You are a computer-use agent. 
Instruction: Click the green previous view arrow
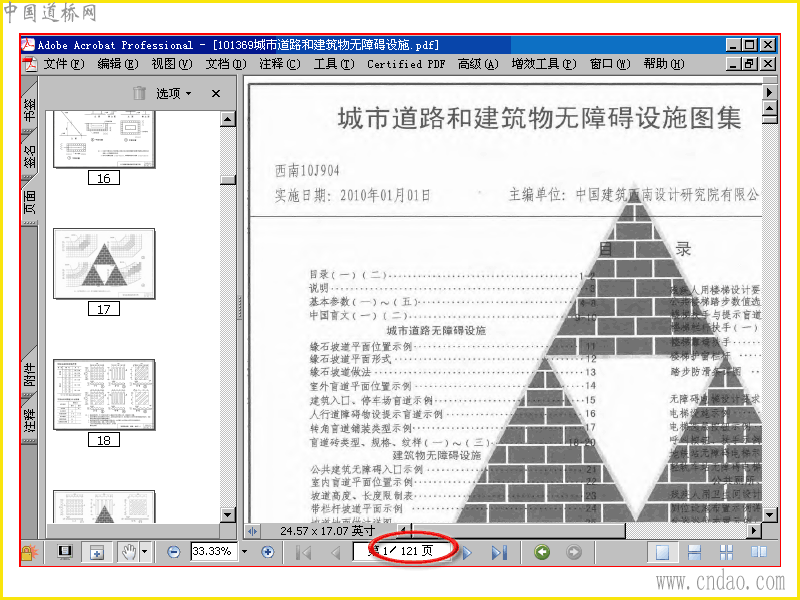(542, 552)
